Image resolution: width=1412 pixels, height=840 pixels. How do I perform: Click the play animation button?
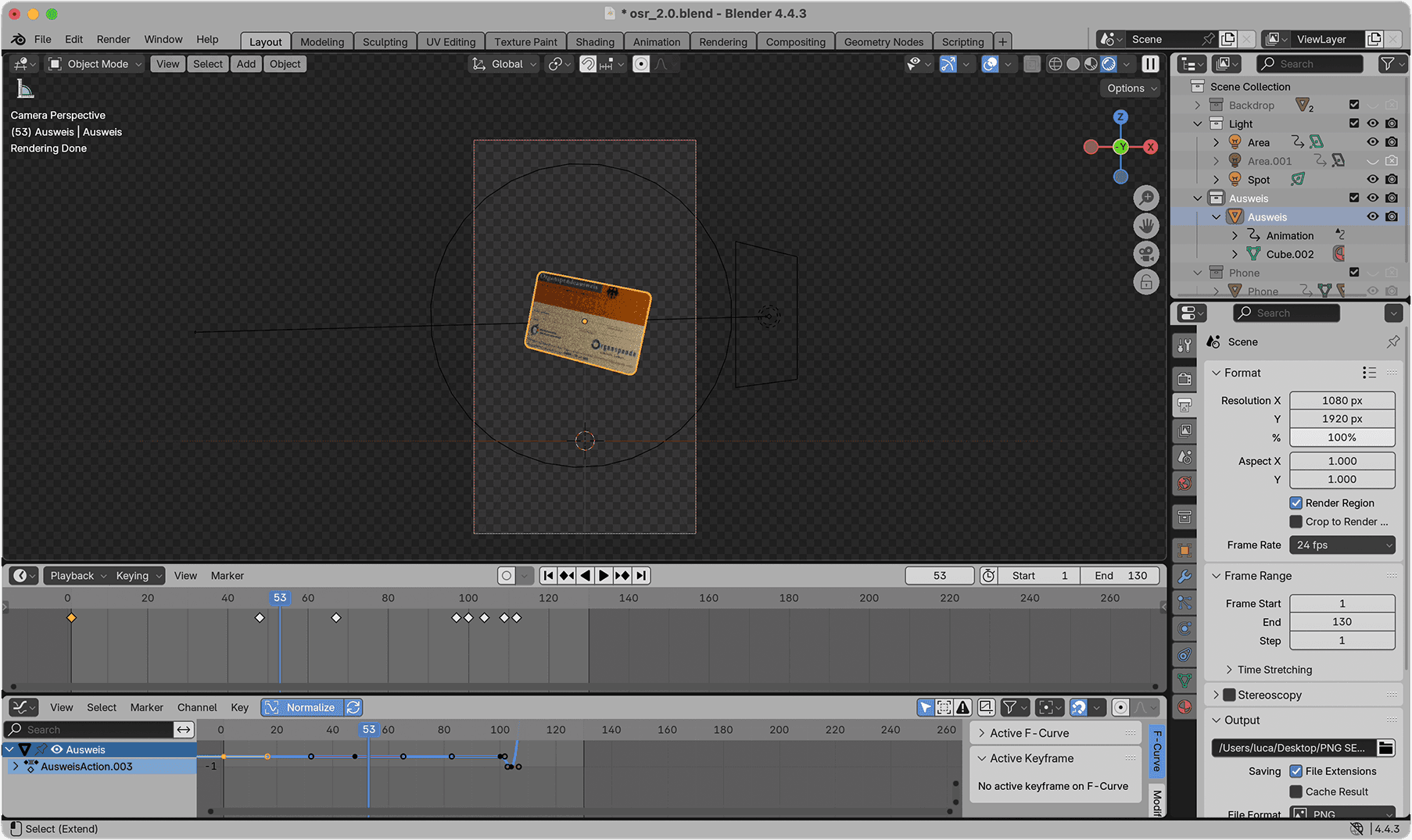pyautogui.click(x=604, y=576)
